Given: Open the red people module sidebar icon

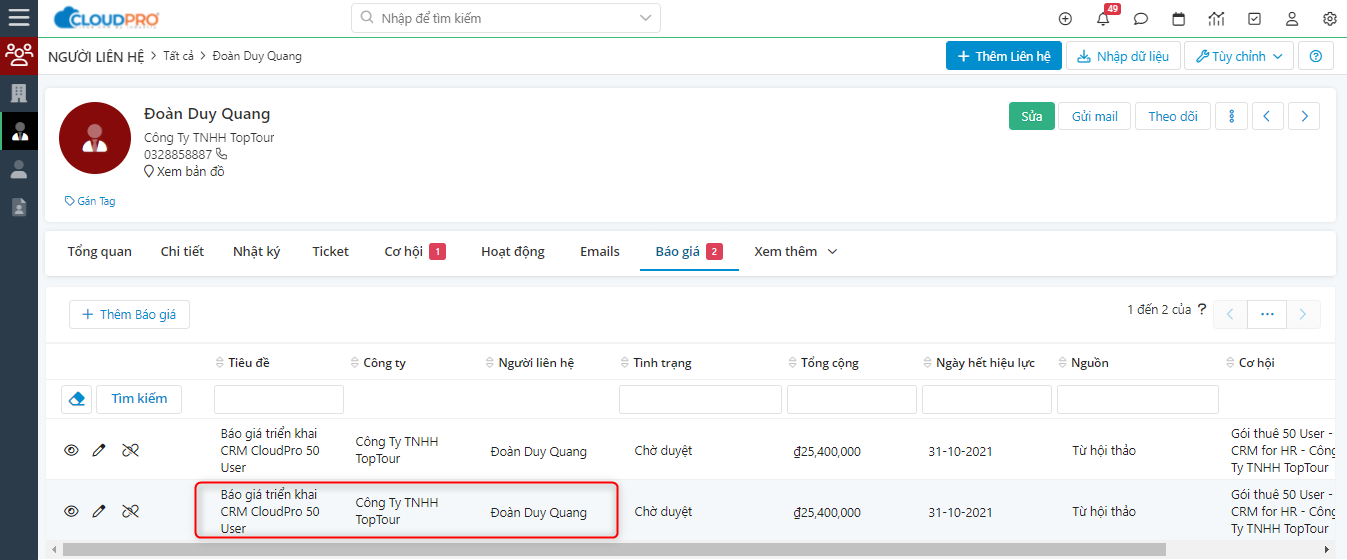Looking at the screenshot, I should point(19,55).
